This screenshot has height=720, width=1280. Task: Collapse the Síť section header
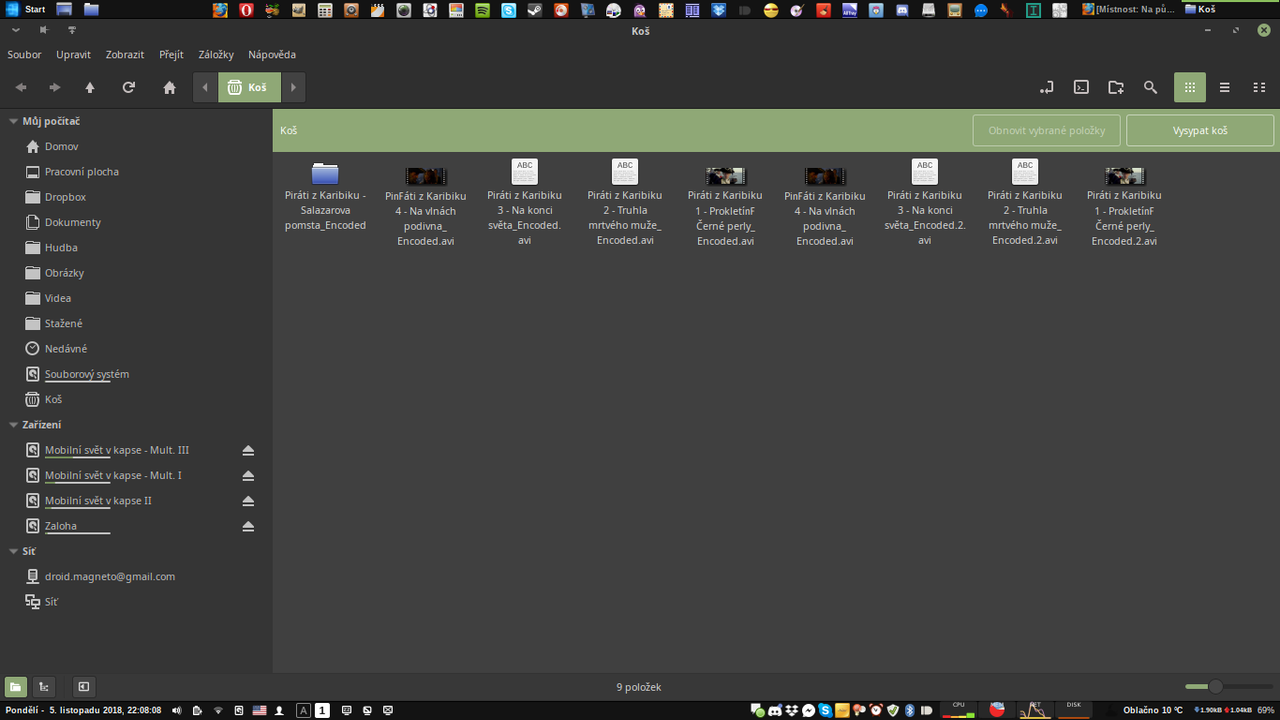tap(13, 551)
